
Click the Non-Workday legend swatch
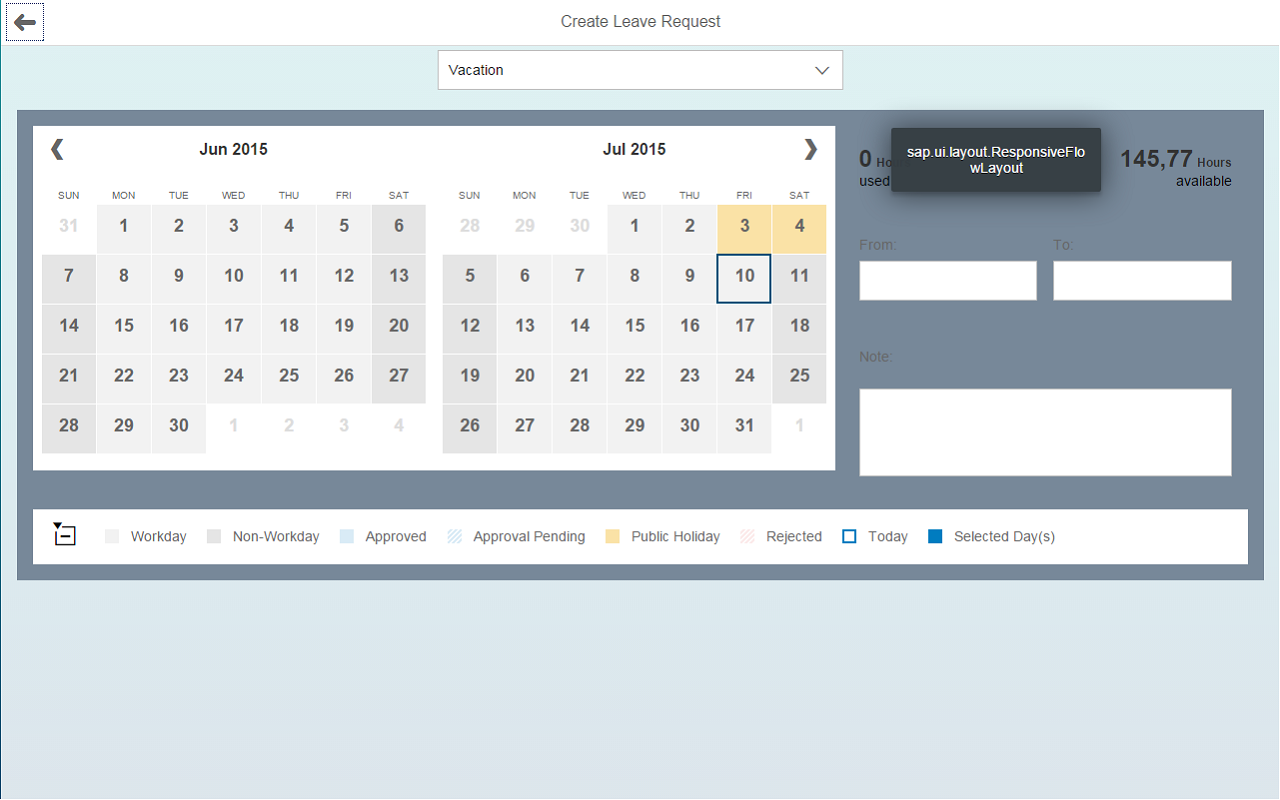214,537
